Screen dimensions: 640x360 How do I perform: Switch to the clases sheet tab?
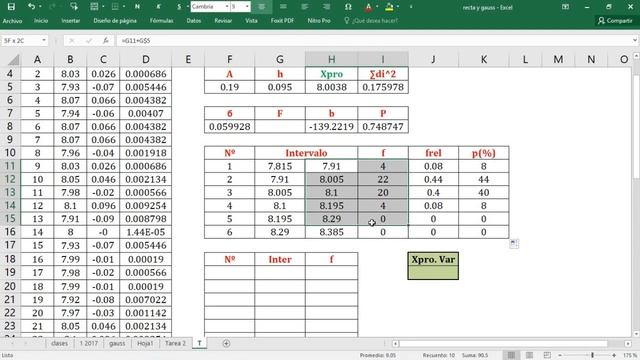coord(59,343)
